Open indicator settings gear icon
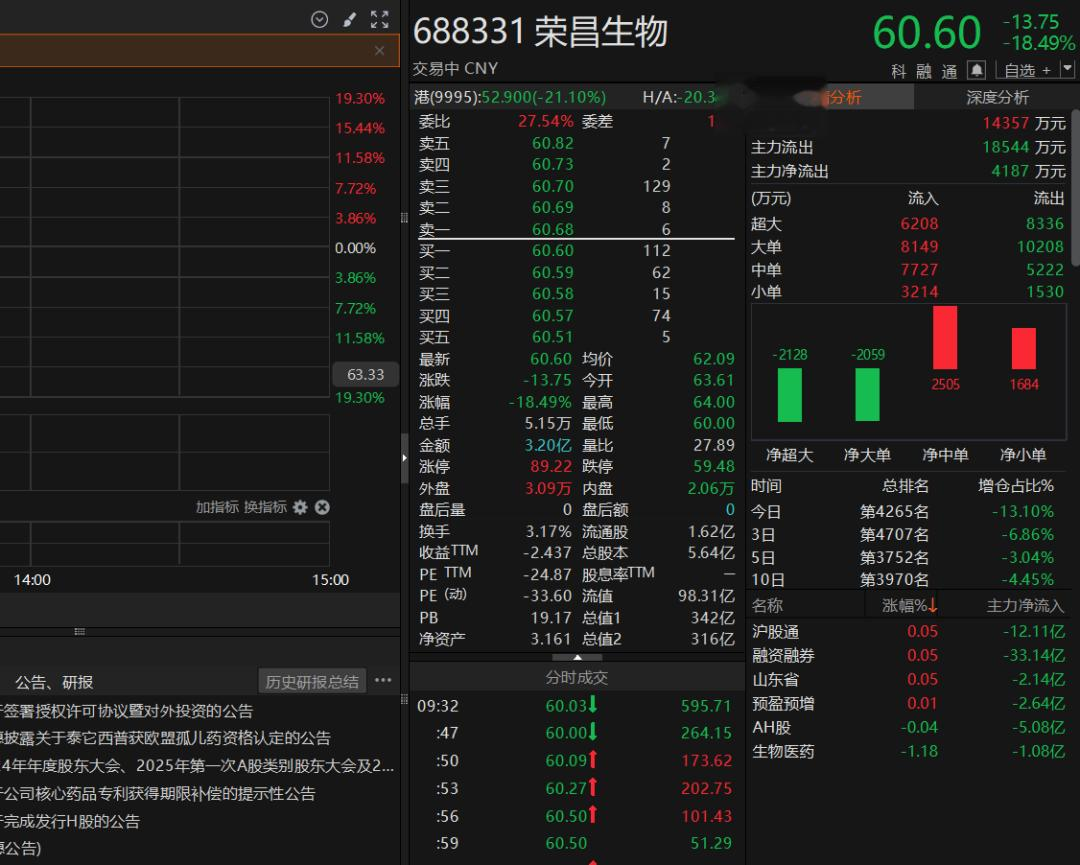1080x865 pixels. click(x=300, y=508)
